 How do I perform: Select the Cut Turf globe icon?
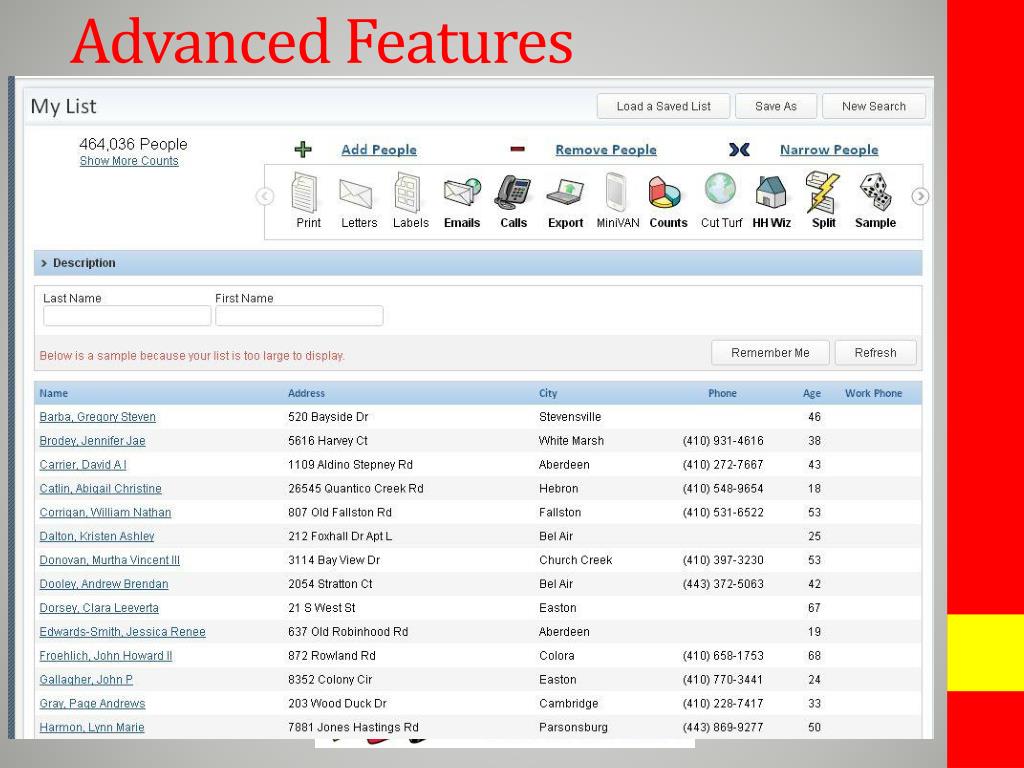(x=720, y=189)
